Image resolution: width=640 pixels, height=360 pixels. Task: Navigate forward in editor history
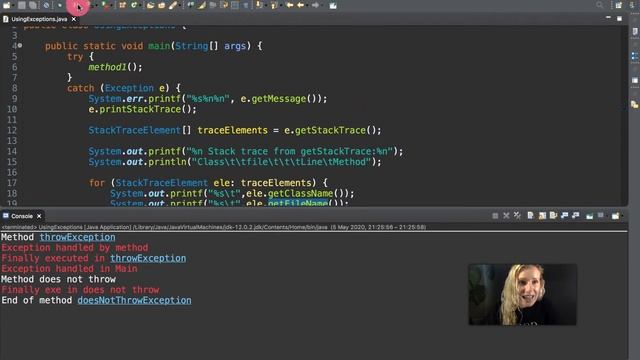click(315, 5)
